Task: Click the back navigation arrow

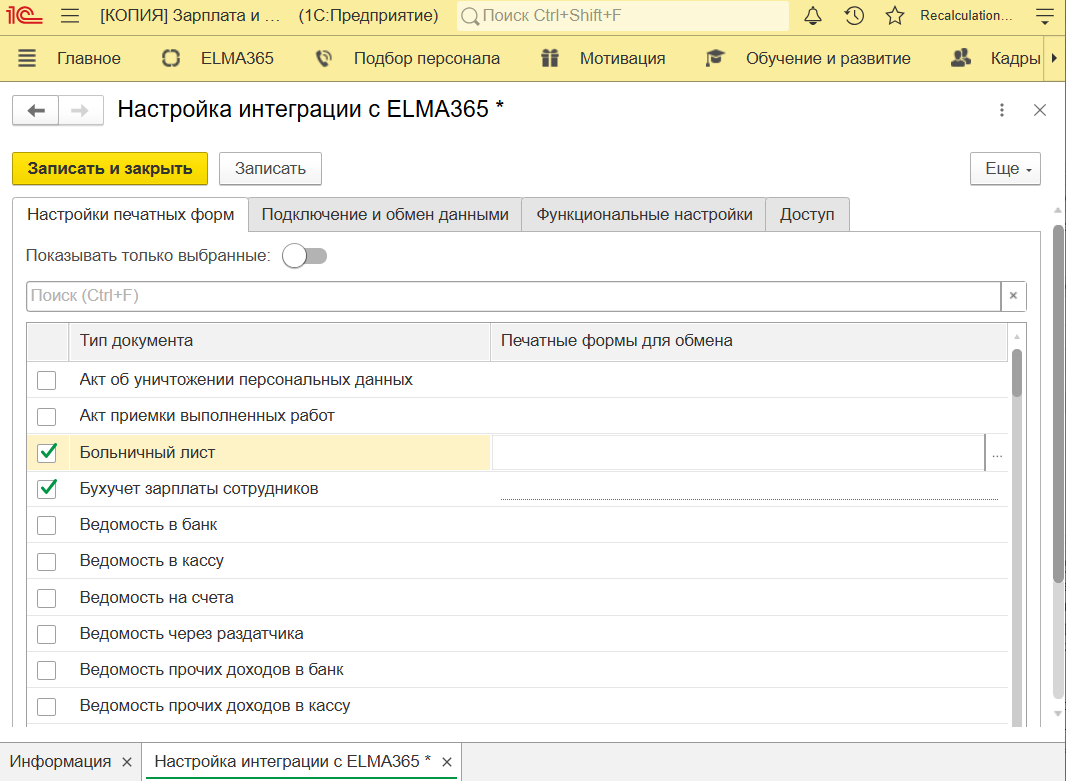Action: click(36, 110)
